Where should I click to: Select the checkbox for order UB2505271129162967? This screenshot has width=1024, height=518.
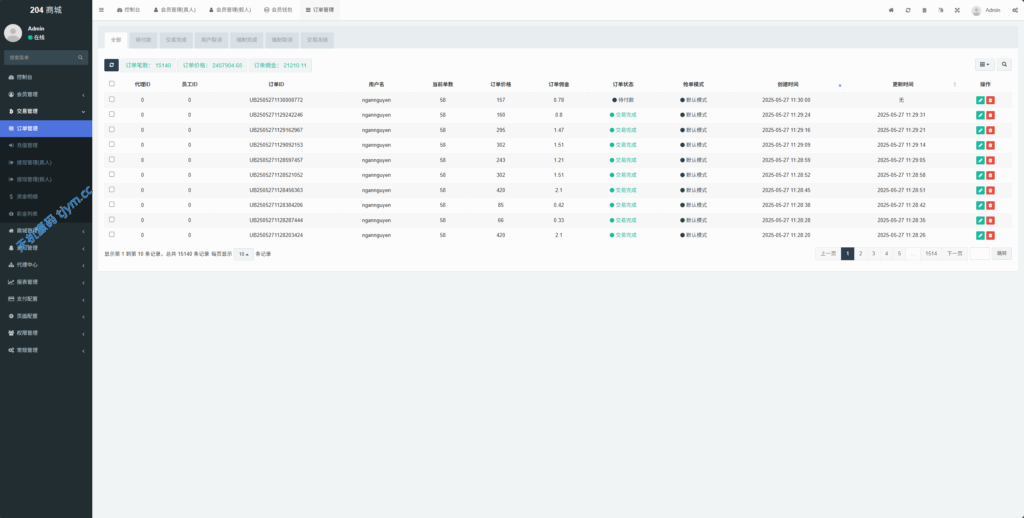tap(111, 130)
